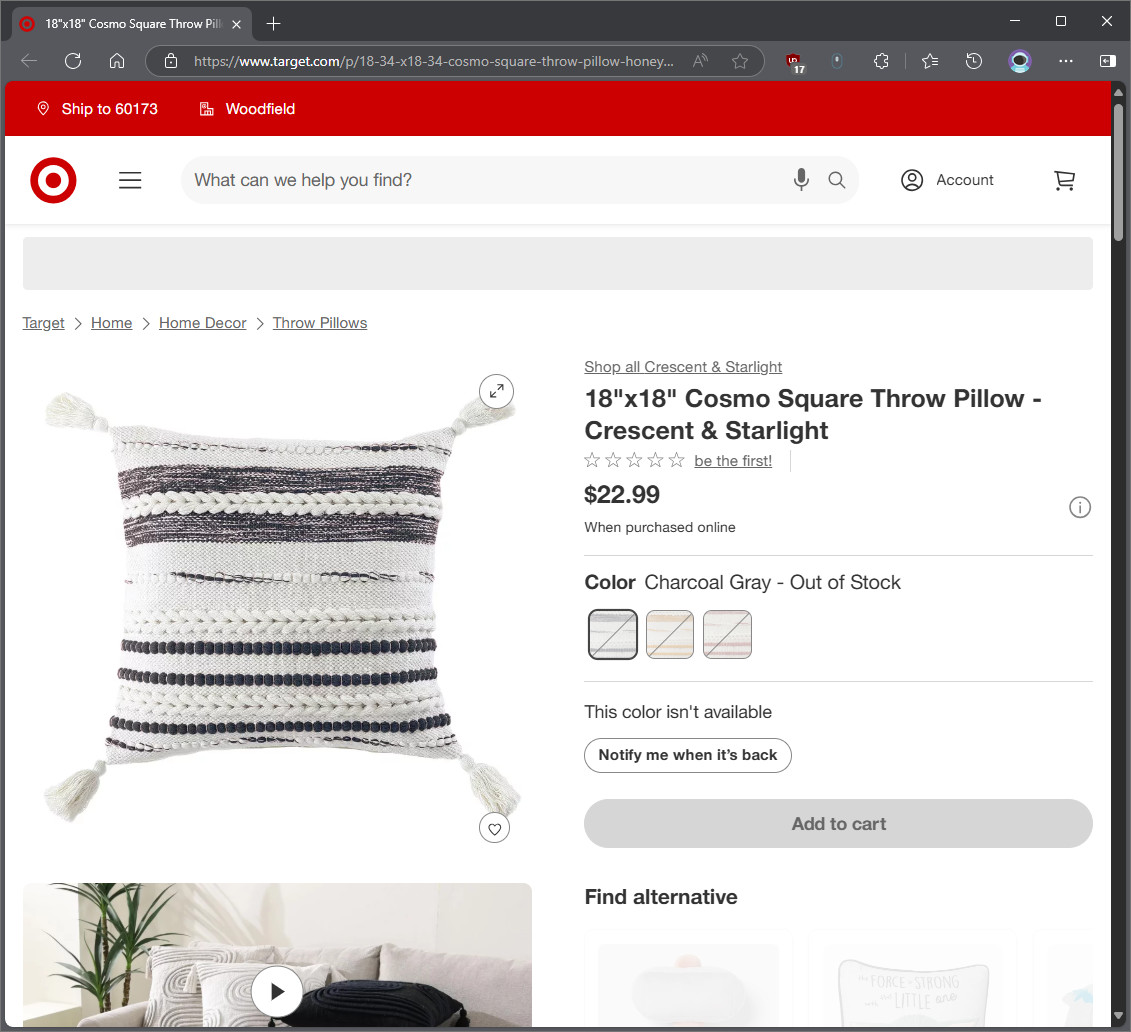Expand the pillow image to fullscreen

click(x=496, y=392)
